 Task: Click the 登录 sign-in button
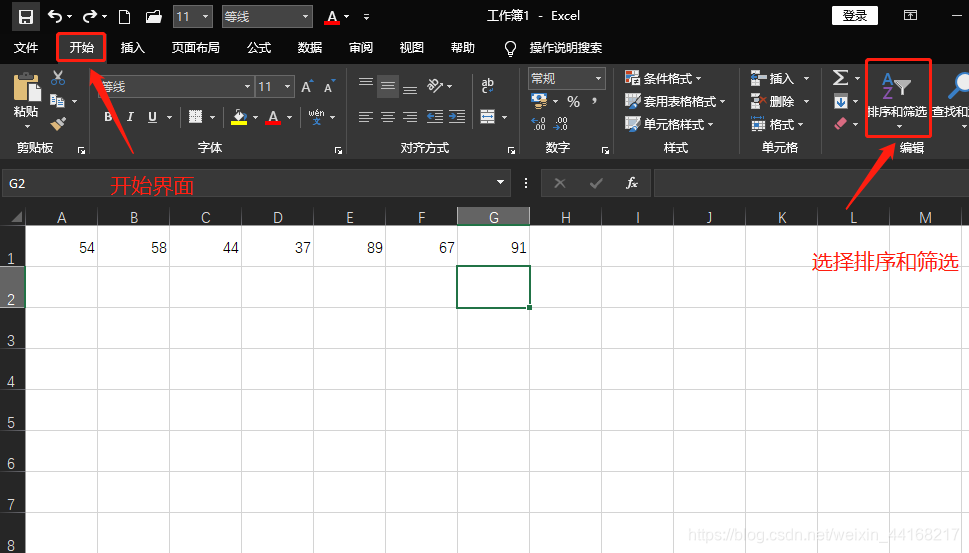(855, 15)
